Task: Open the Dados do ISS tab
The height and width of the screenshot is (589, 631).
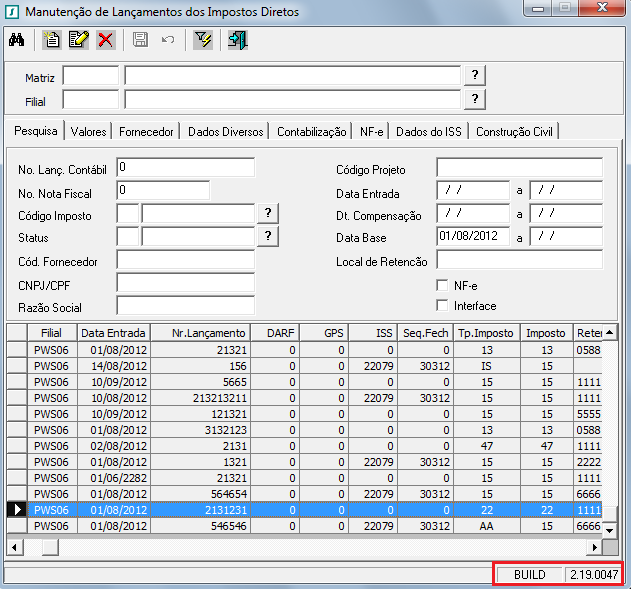Action: point(430,131)
